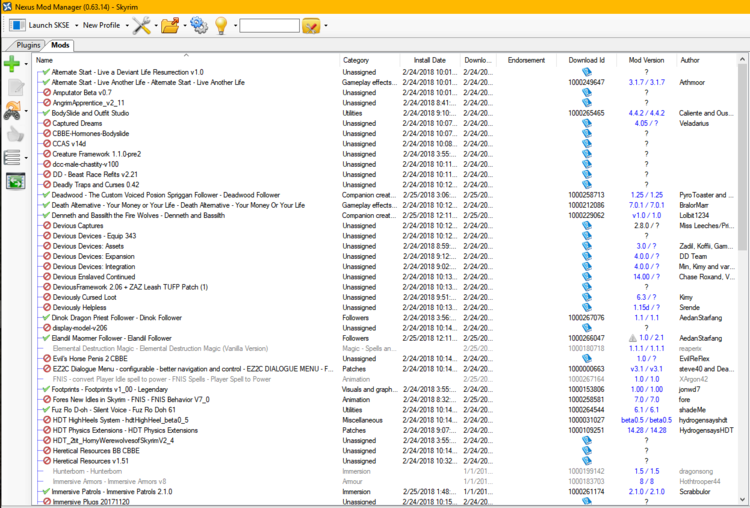Expand the light bulb dropdown arrow
This screenshot has height=508, width=750.
235,25
